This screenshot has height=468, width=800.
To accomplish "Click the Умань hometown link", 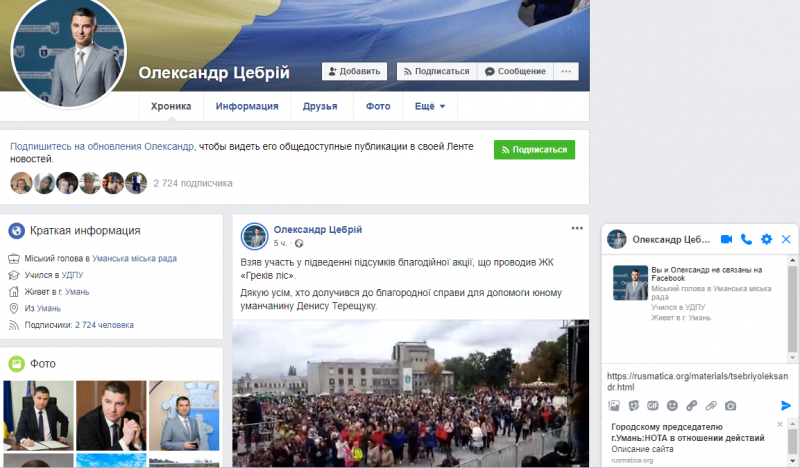I will 48,308.
